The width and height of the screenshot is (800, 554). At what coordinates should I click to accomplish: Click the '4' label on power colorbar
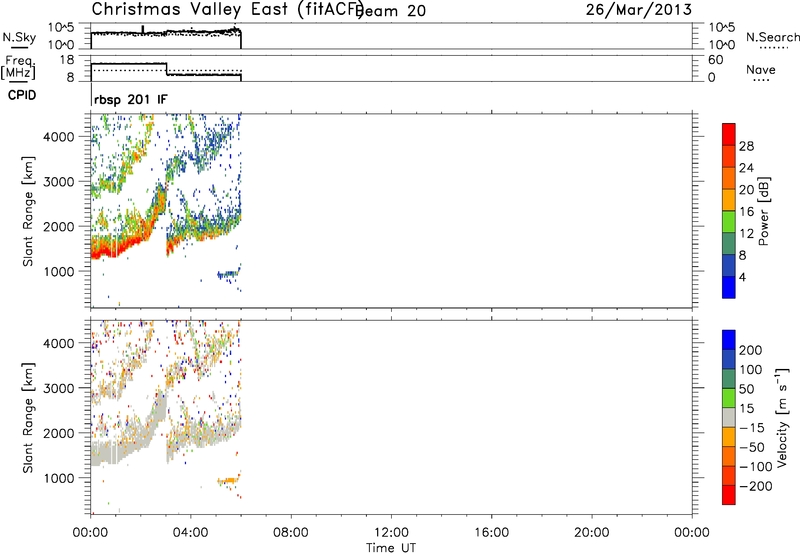[742, 277]
